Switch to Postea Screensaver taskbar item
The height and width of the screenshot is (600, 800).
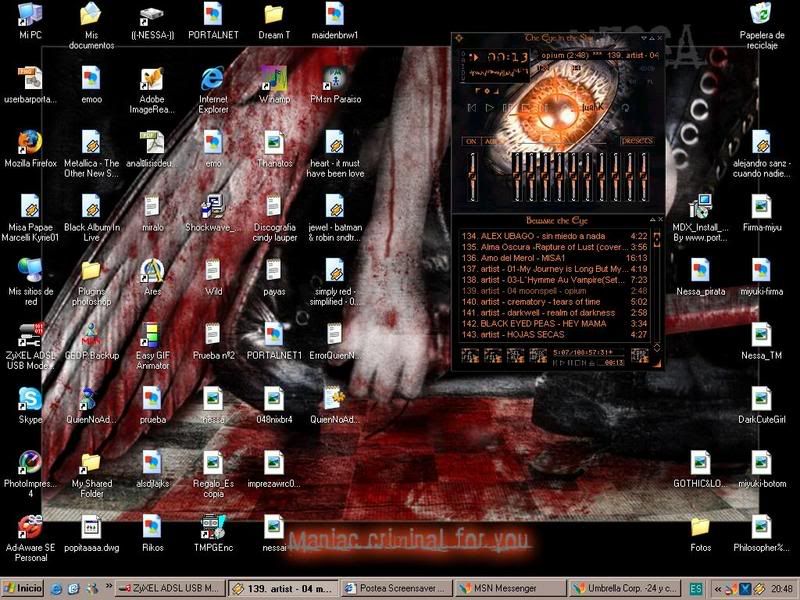[x=397, y=589]
